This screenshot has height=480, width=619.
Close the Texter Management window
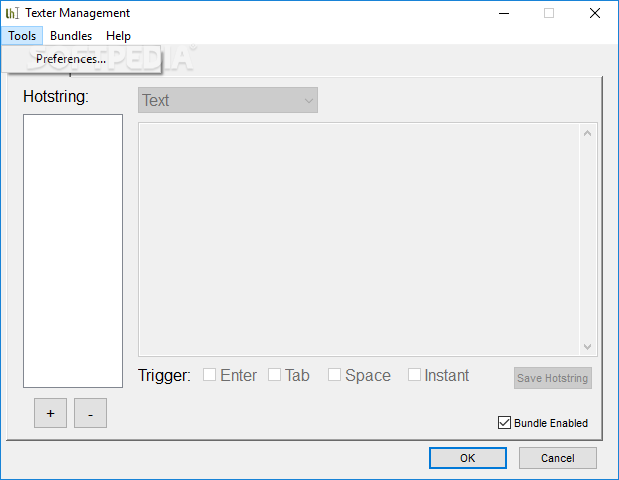(x=595, y=13)
